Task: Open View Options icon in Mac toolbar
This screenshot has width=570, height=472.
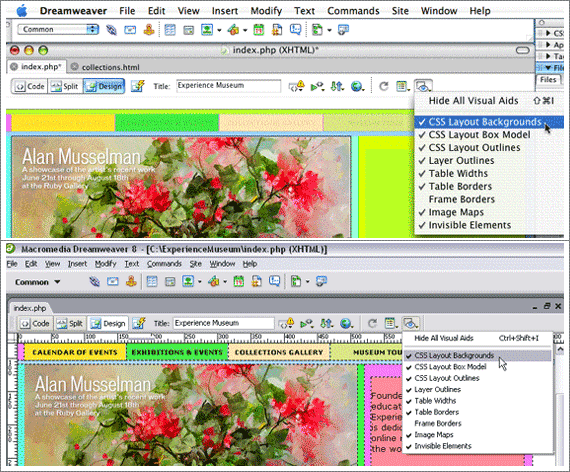Action: [x=402, y=87]
